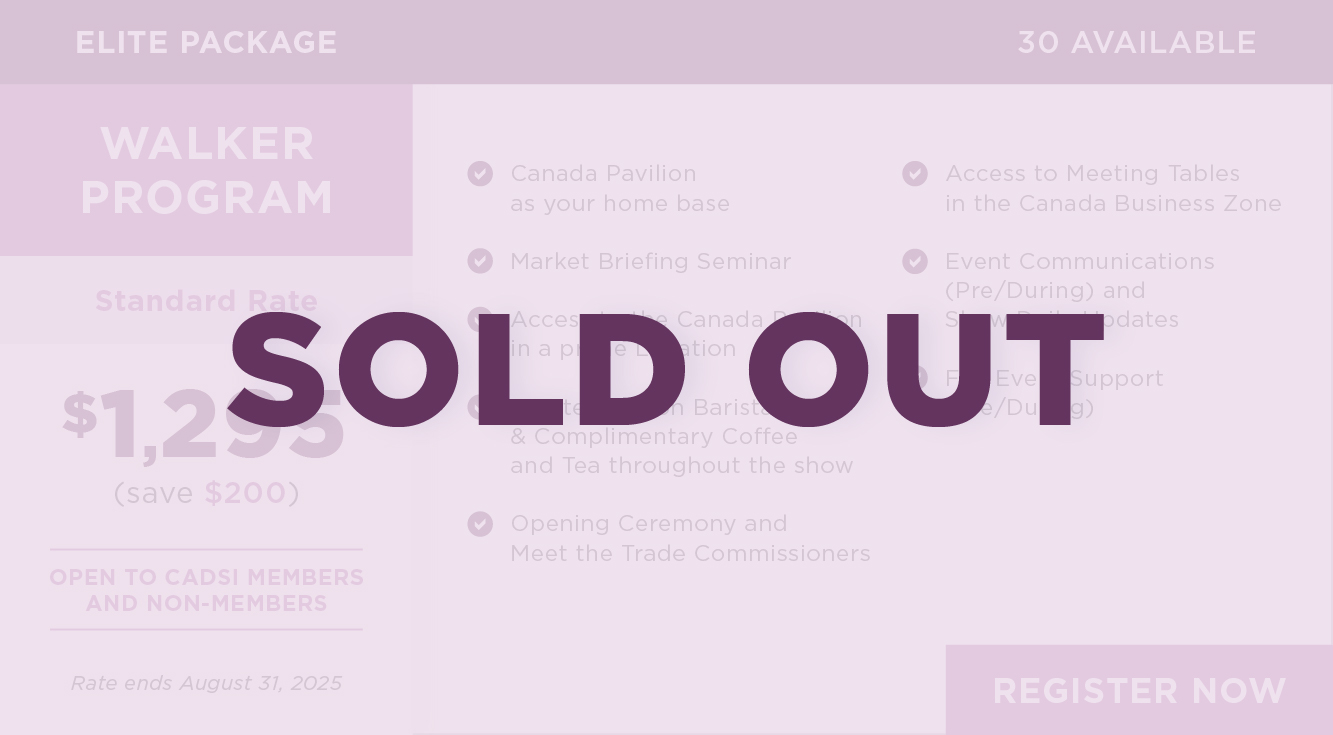Image resolution: width=1333 pixels, height=735 pixels.
Task: Click the Event Communications feature text
Action: tap(1080, 261)
